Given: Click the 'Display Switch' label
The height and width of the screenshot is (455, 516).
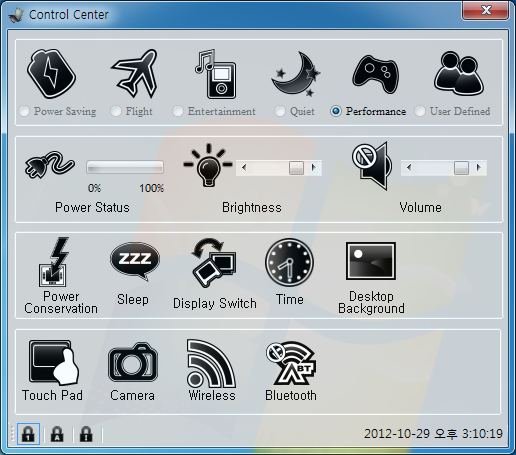Looking at the screenshot, I should [x=215, y=304].
